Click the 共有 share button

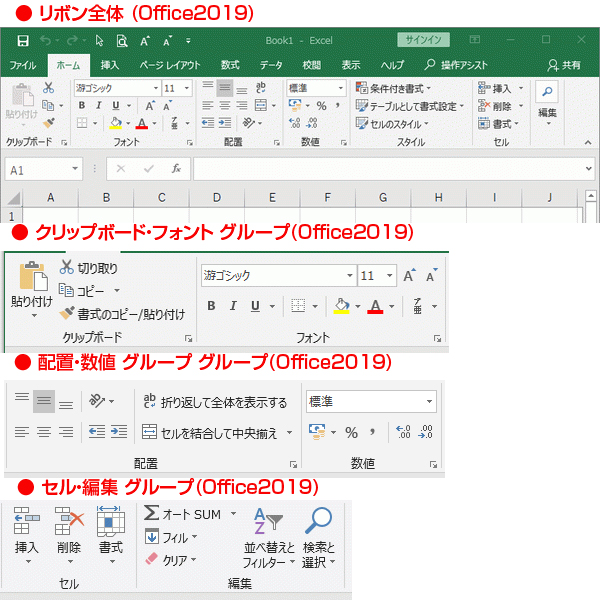(564, 64)
